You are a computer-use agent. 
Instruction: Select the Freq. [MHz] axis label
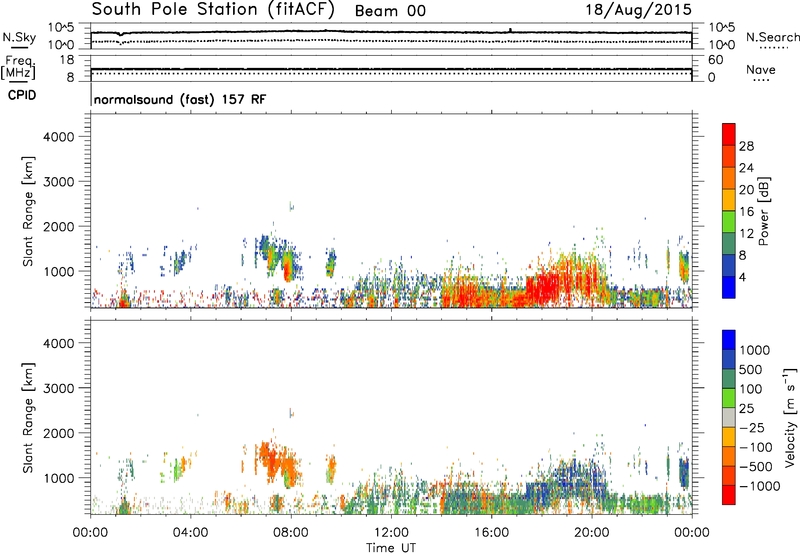(x=18, y=67)
